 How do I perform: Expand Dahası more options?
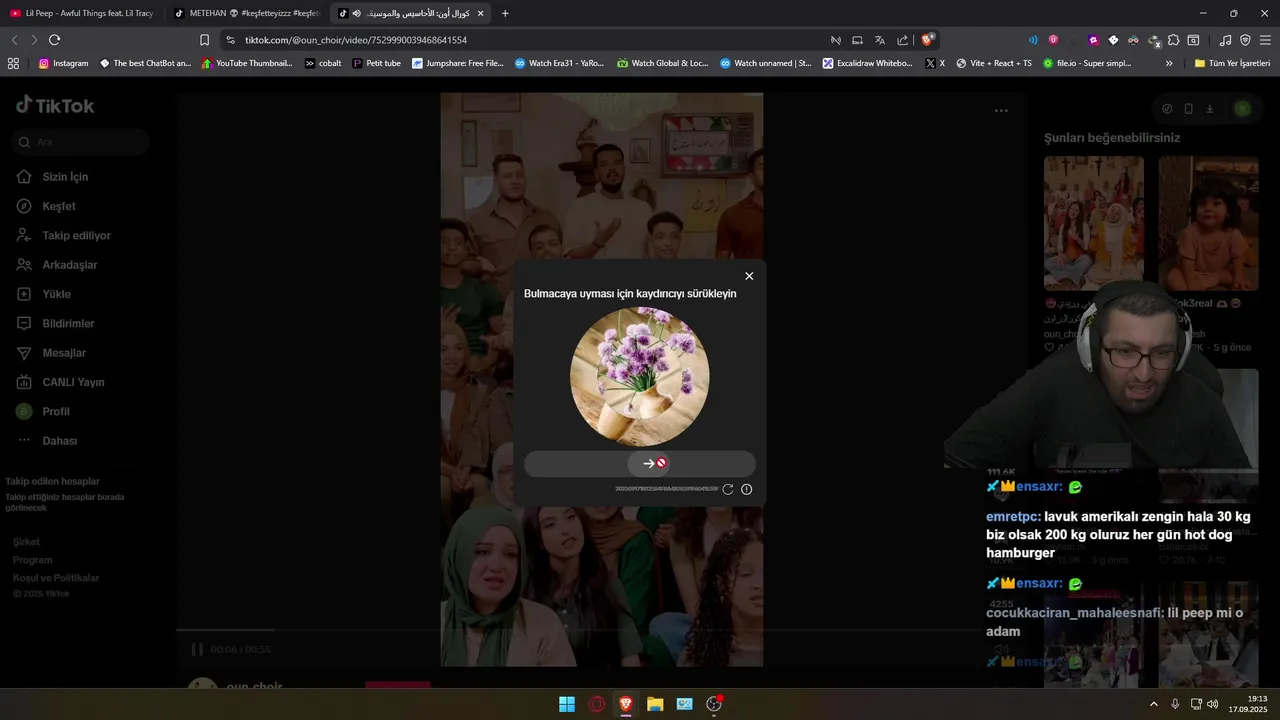(59, 441)
